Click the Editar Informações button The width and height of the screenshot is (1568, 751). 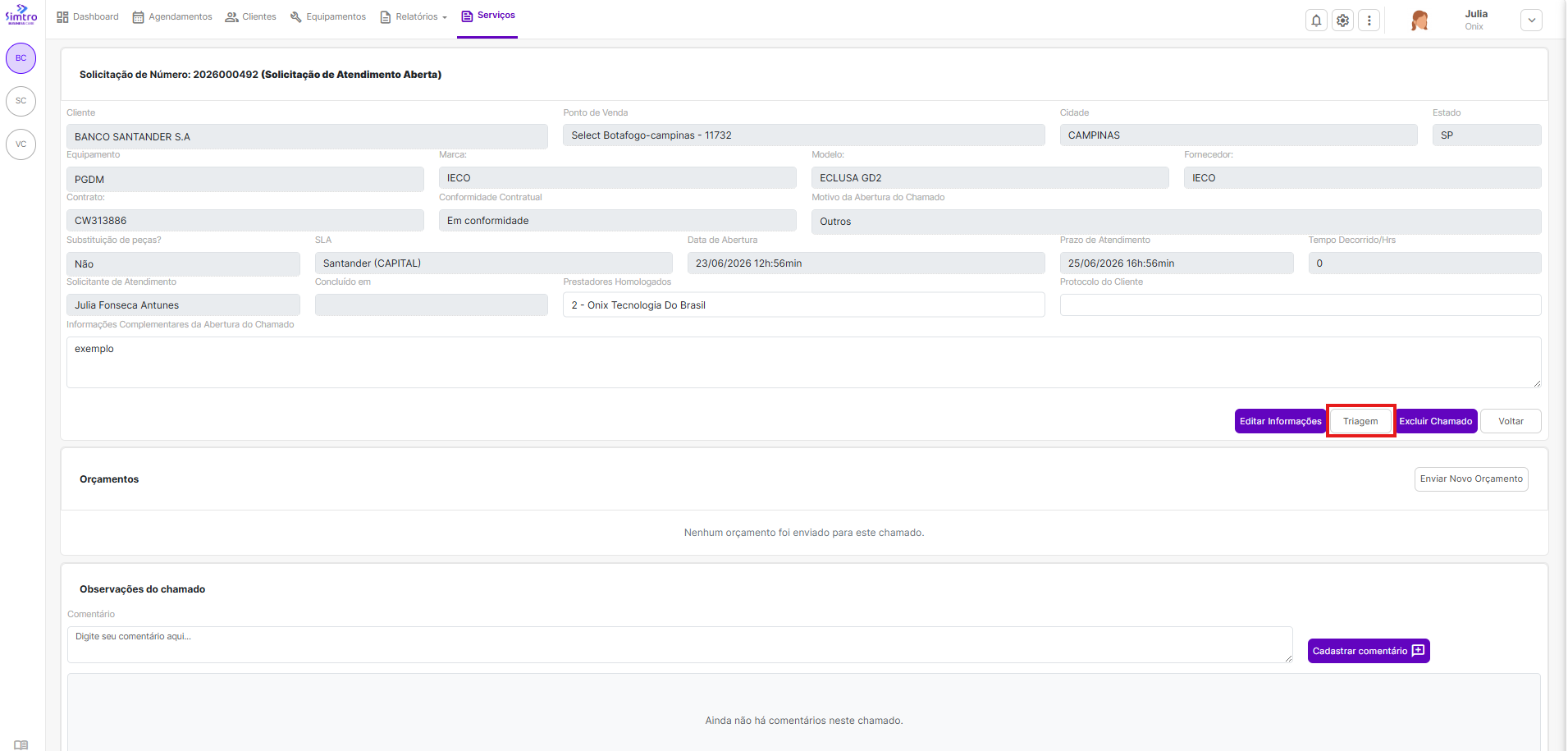coord(1280,421)
